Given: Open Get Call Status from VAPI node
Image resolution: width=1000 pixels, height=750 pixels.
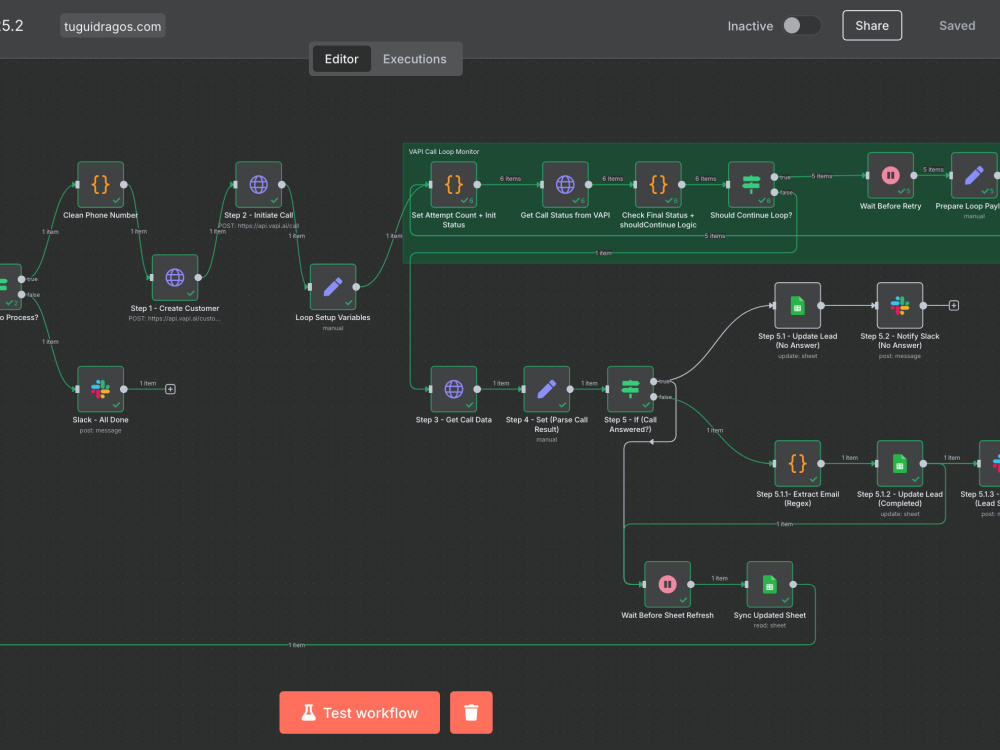Looking at the screenshot, I should (565, 184).
